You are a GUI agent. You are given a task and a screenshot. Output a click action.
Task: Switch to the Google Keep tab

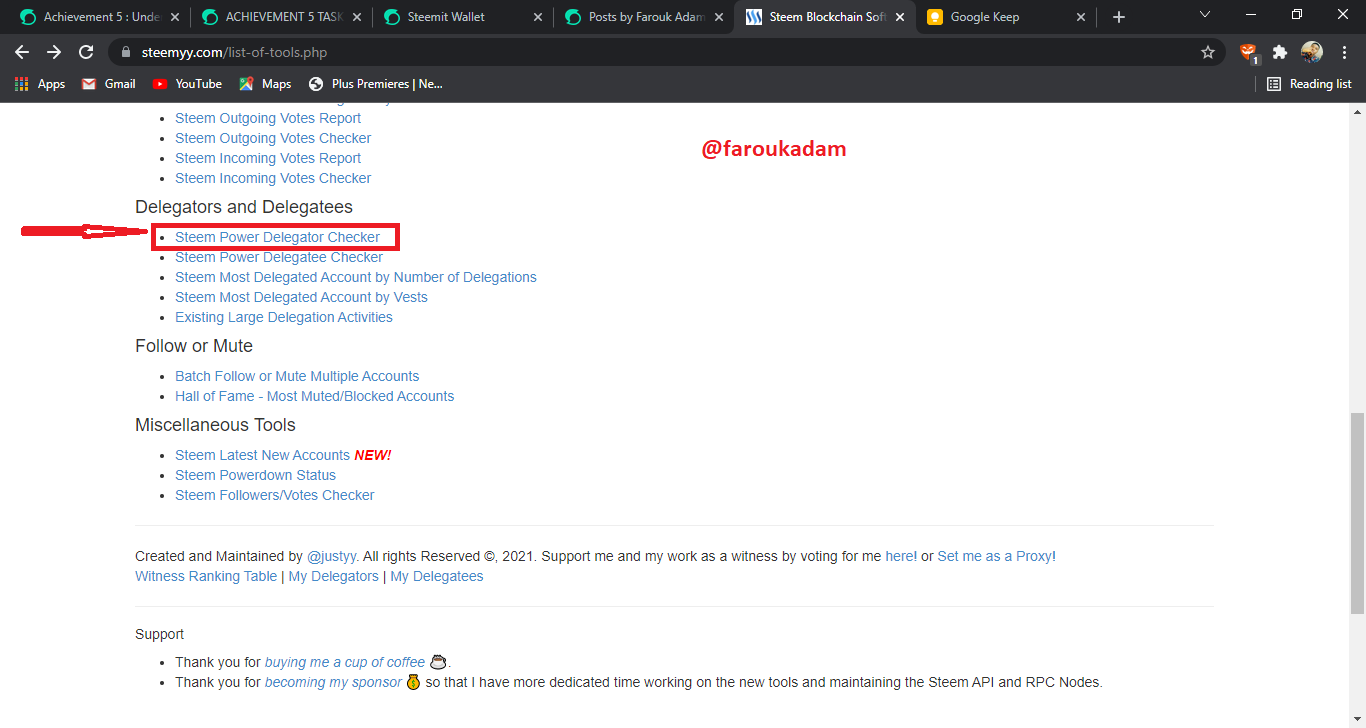pyautogui.click(x=1006, y=17)
